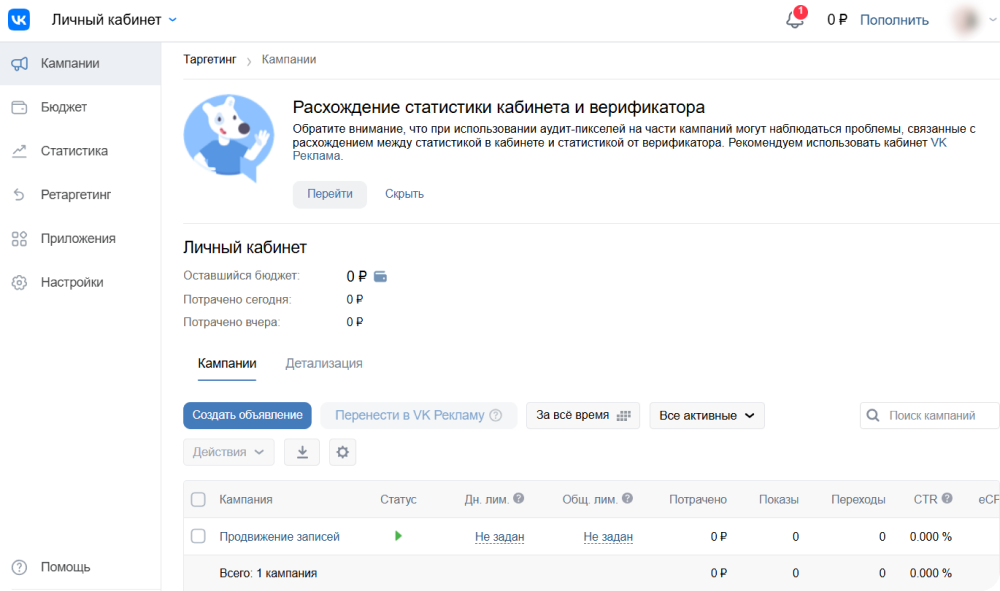This screenshot has height=591, width=1000.
Task: Click Кампании breadcrumb
Action: tap(289, 59)
